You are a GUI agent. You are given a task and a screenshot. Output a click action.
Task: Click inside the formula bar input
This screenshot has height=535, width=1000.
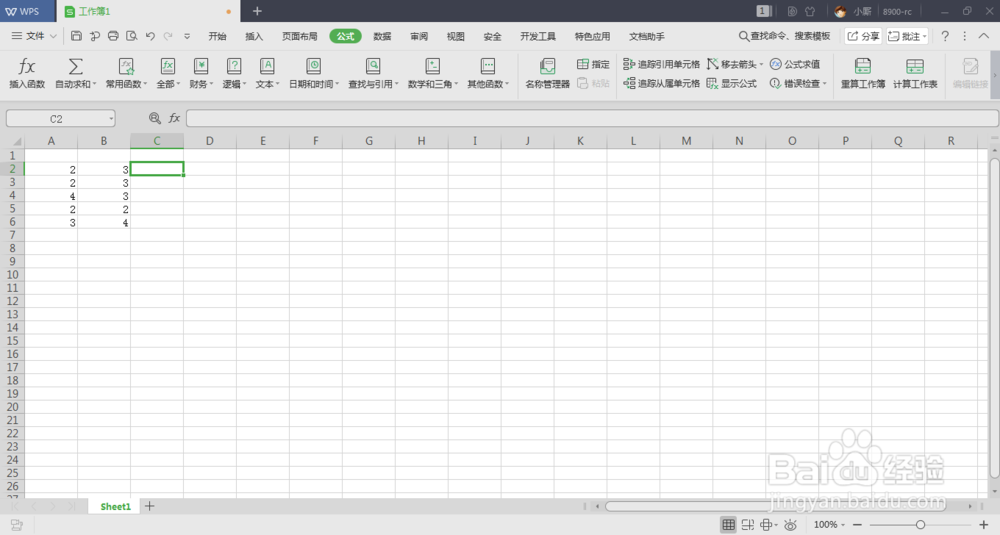592,118
